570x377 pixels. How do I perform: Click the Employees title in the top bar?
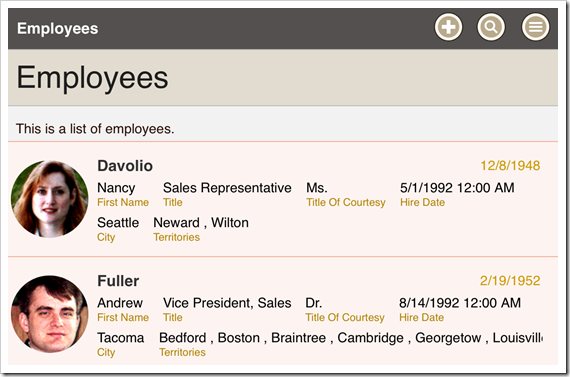click(x=57, y=28)
